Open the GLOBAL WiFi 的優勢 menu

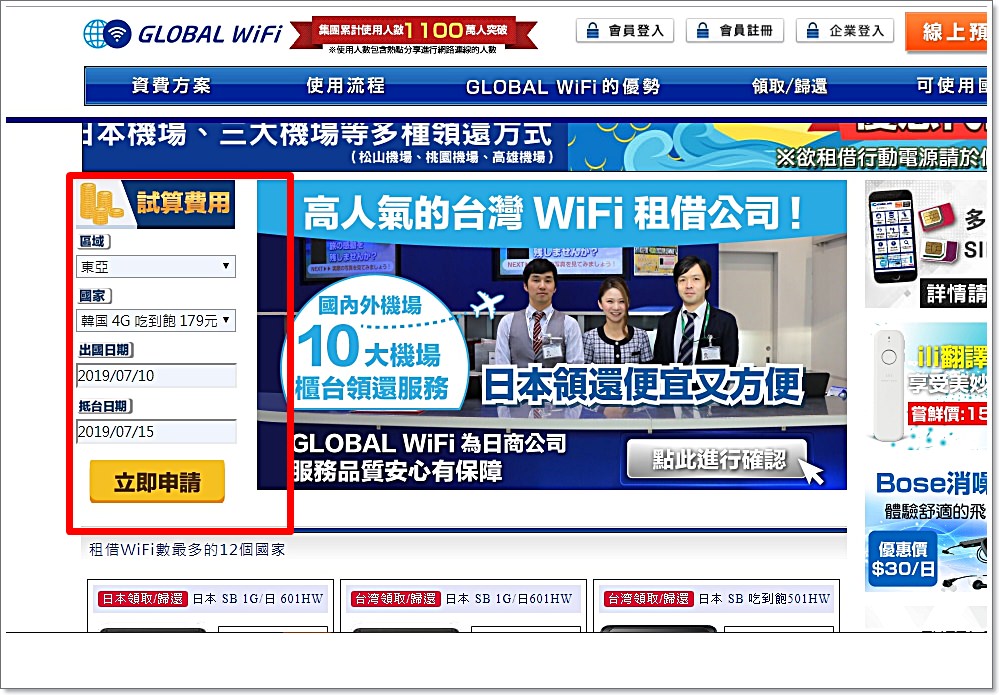pos(563,87)
